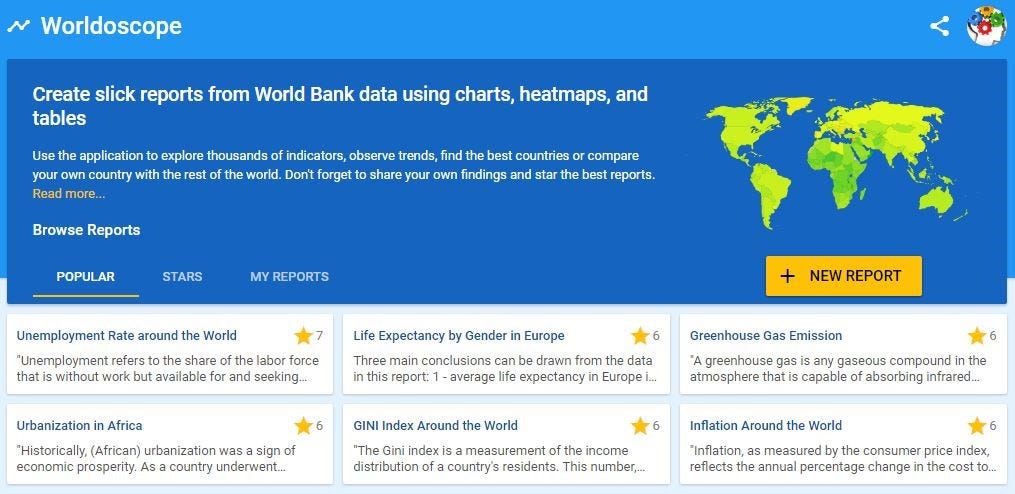Viewport: 1015px width, 494px height.
Task: Open GINI Index Around the World report
Action: [x=436, y=425]
